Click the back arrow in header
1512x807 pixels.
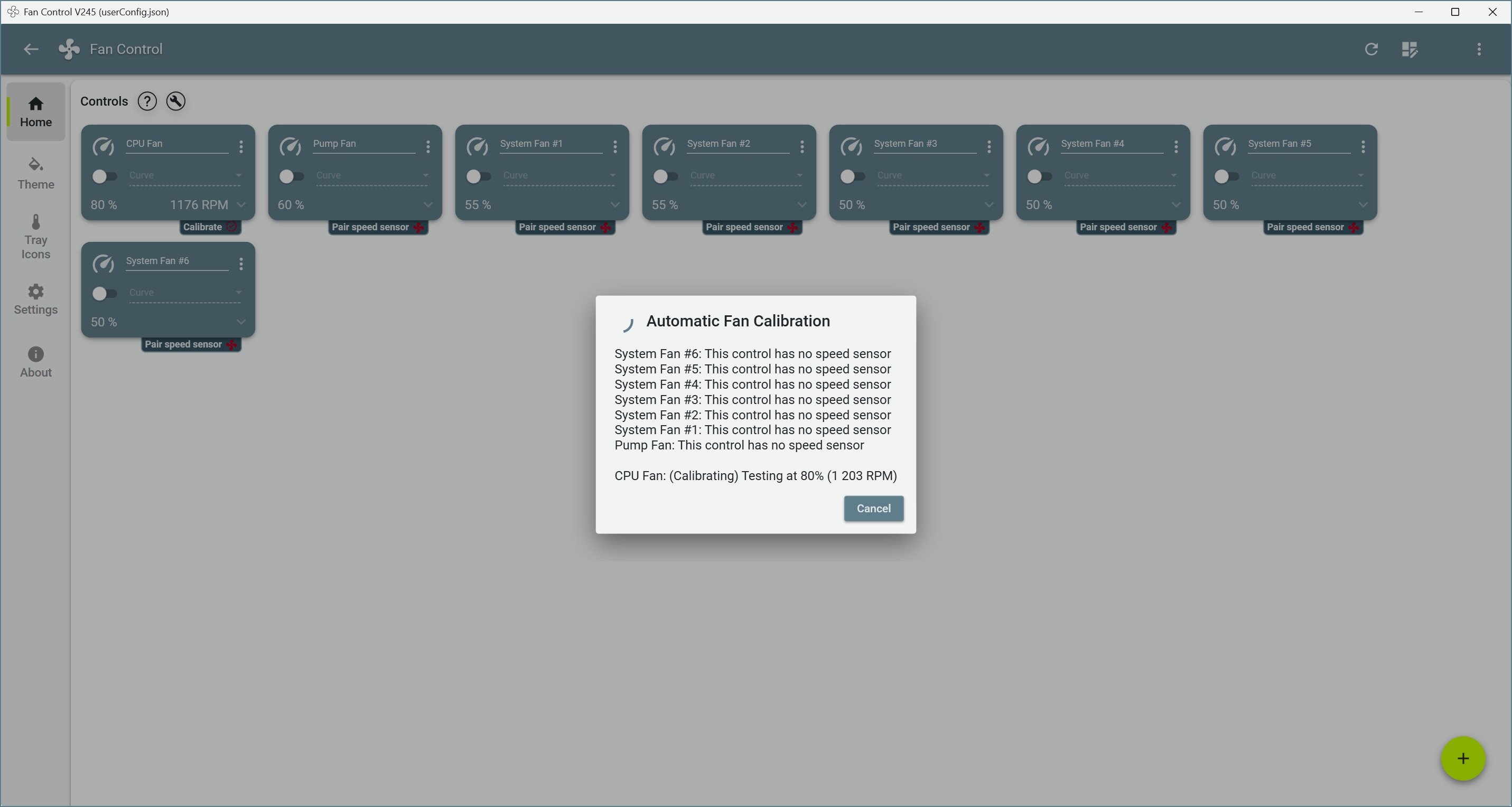coord(31,49)
